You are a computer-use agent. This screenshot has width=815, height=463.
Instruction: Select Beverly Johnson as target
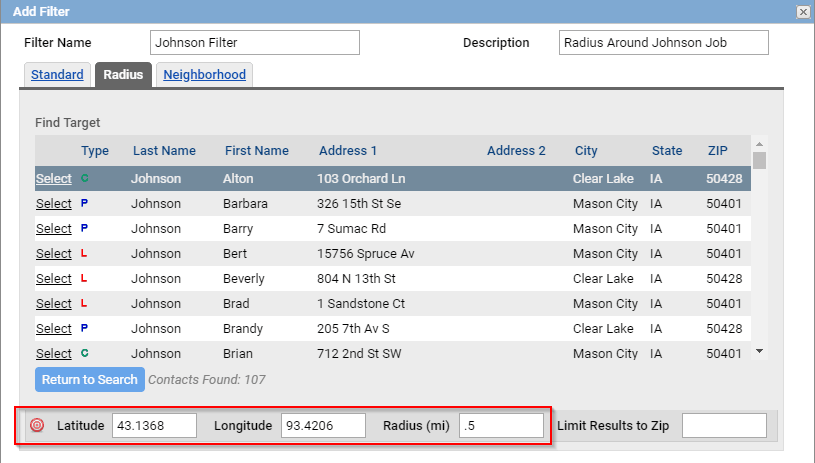click(54, 278)
